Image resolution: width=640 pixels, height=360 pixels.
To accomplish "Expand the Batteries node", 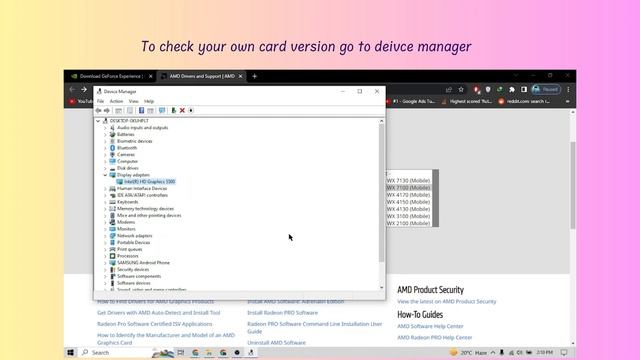I will click(105, 134).
